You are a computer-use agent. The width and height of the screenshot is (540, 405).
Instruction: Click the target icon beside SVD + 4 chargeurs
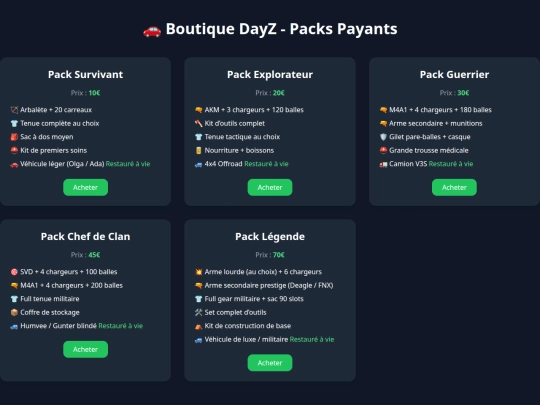click(x=14, y=272)
